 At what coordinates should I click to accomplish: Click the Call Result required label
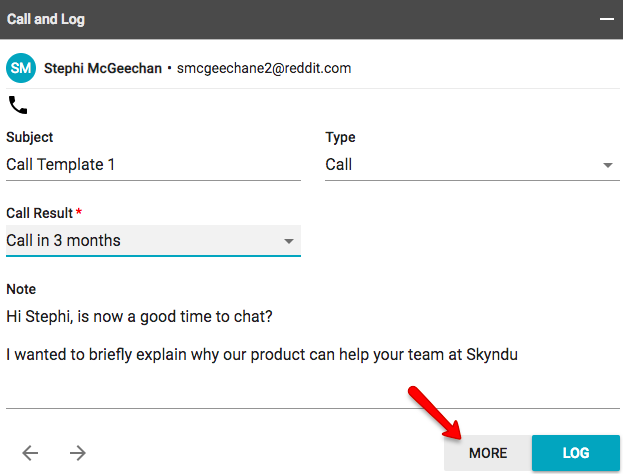44,213
